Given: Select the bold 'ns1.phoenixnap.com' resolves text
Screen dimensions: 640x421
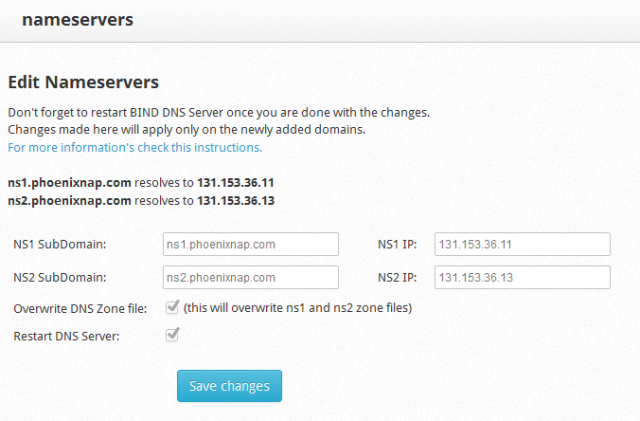Looking at the screenshot, I should (x=69, y=183).
